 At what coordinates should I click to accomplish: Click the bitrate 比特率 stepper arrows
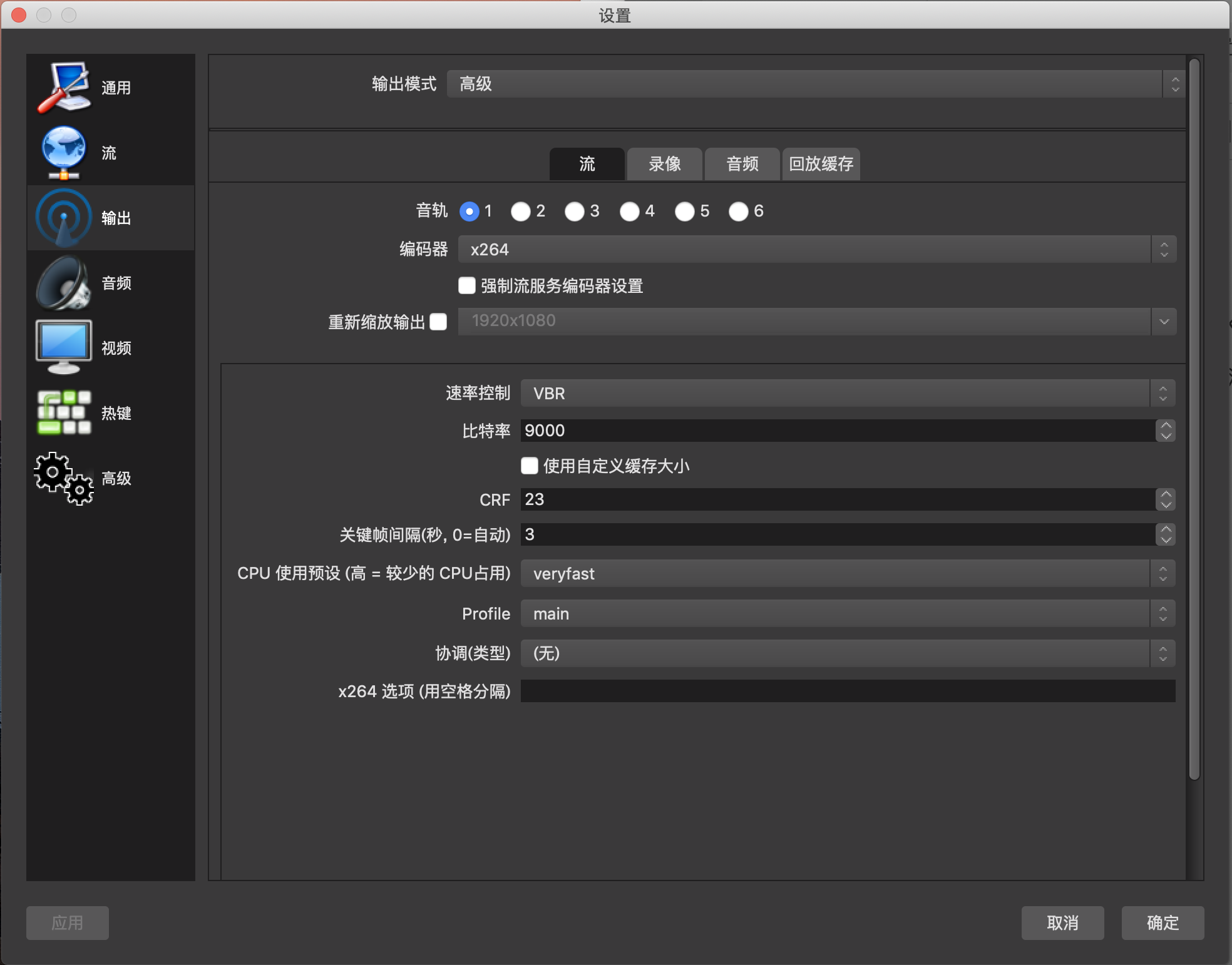point(1165,431)
